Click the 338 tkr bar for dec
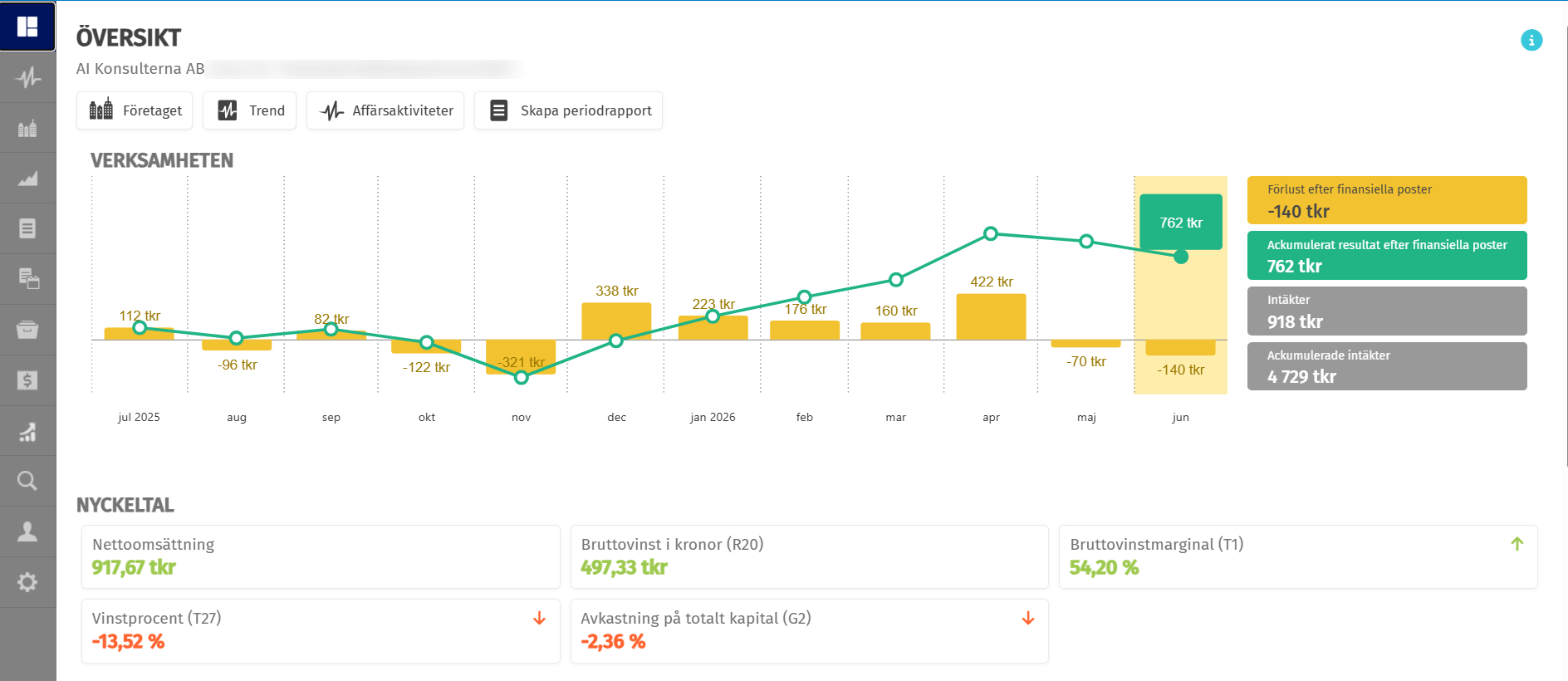This screenshot has width=1568, height=681. (x=616, y=321)
